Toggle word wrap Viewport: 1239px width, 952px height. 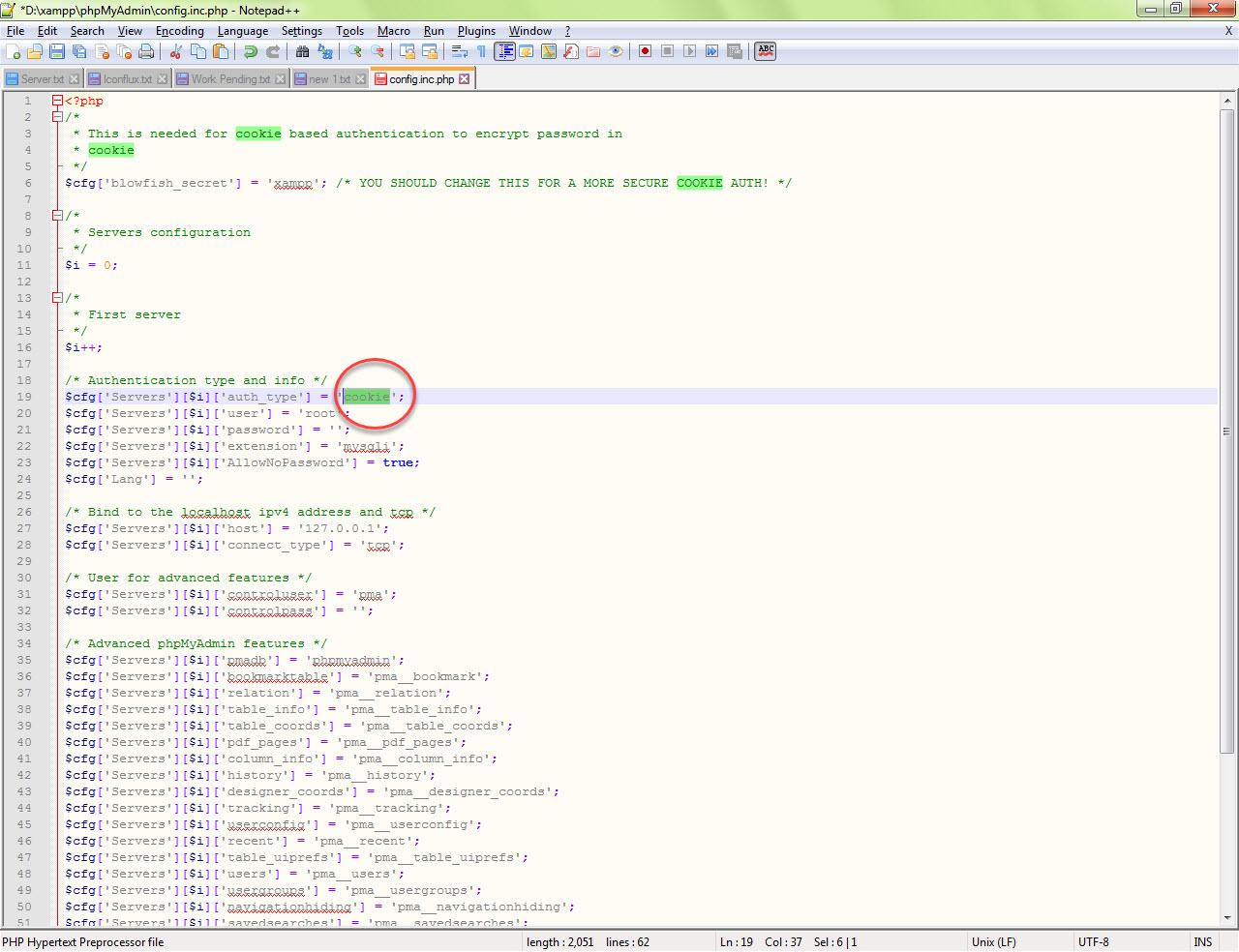pyautogui.click(x=460, y=50)
